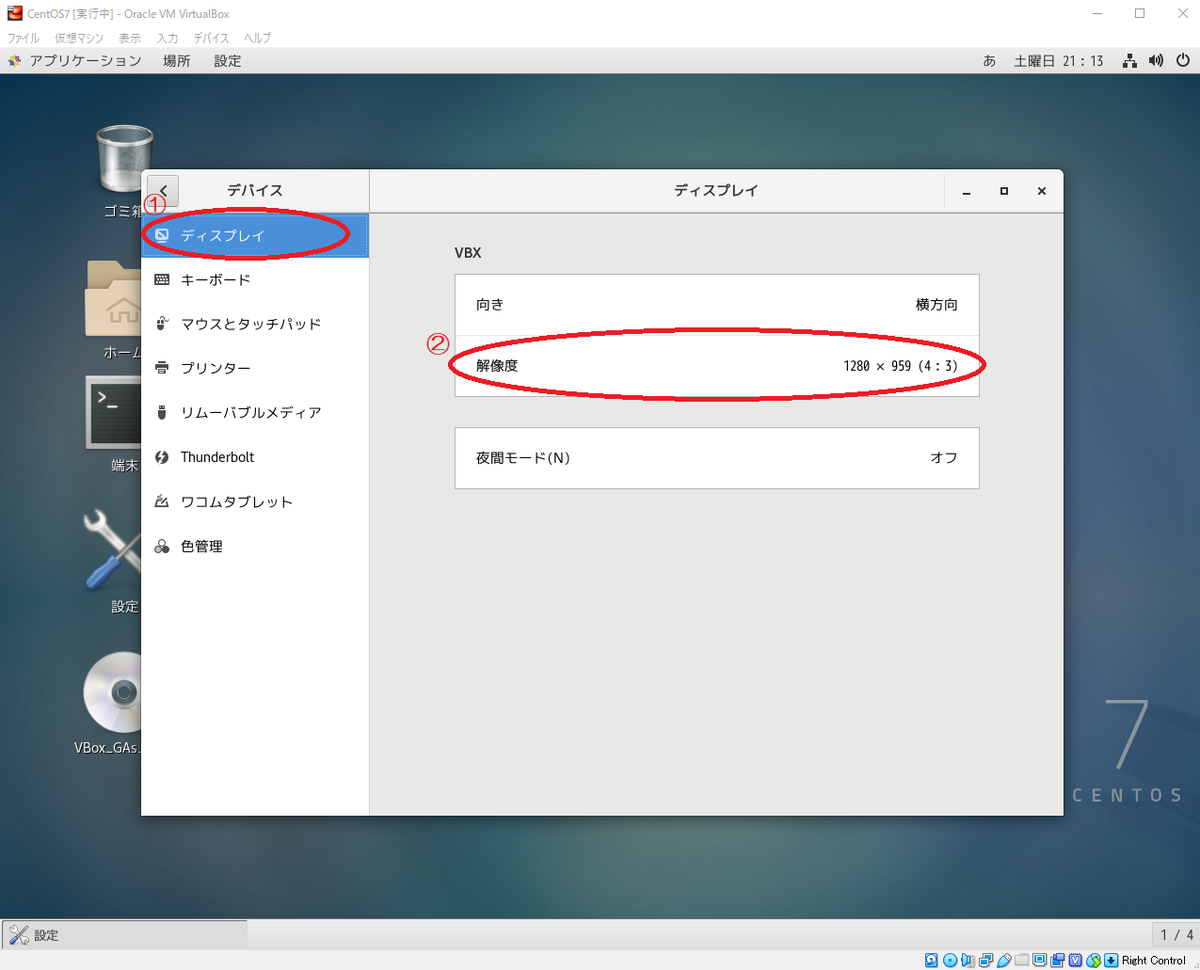Open マウスとタッチパッド settings
The width and height of the screenshot is (1200, 970).
255,324
